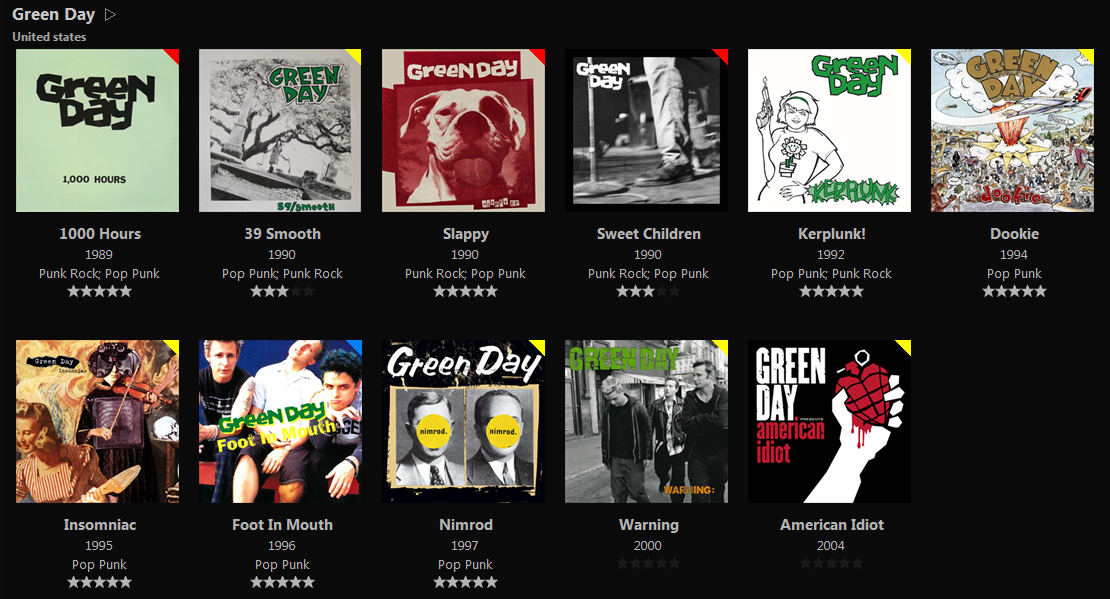This screenshot has width=1110, height=599.
Task: Select the Insomniac album artwork
Action: click(x=97, y=421)
